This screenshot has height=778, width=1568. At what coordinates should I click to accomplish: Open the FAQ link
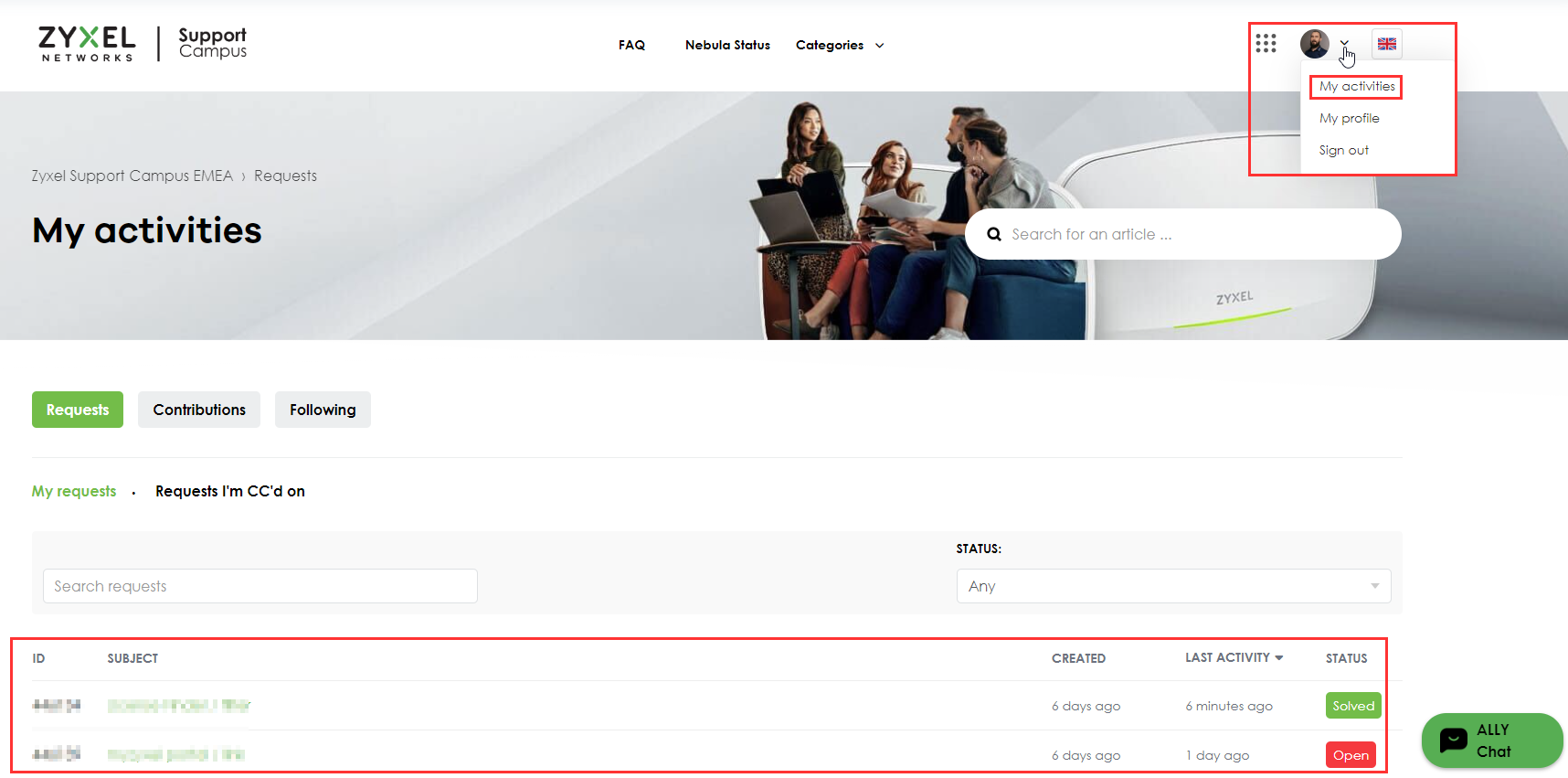click(631, 45)
